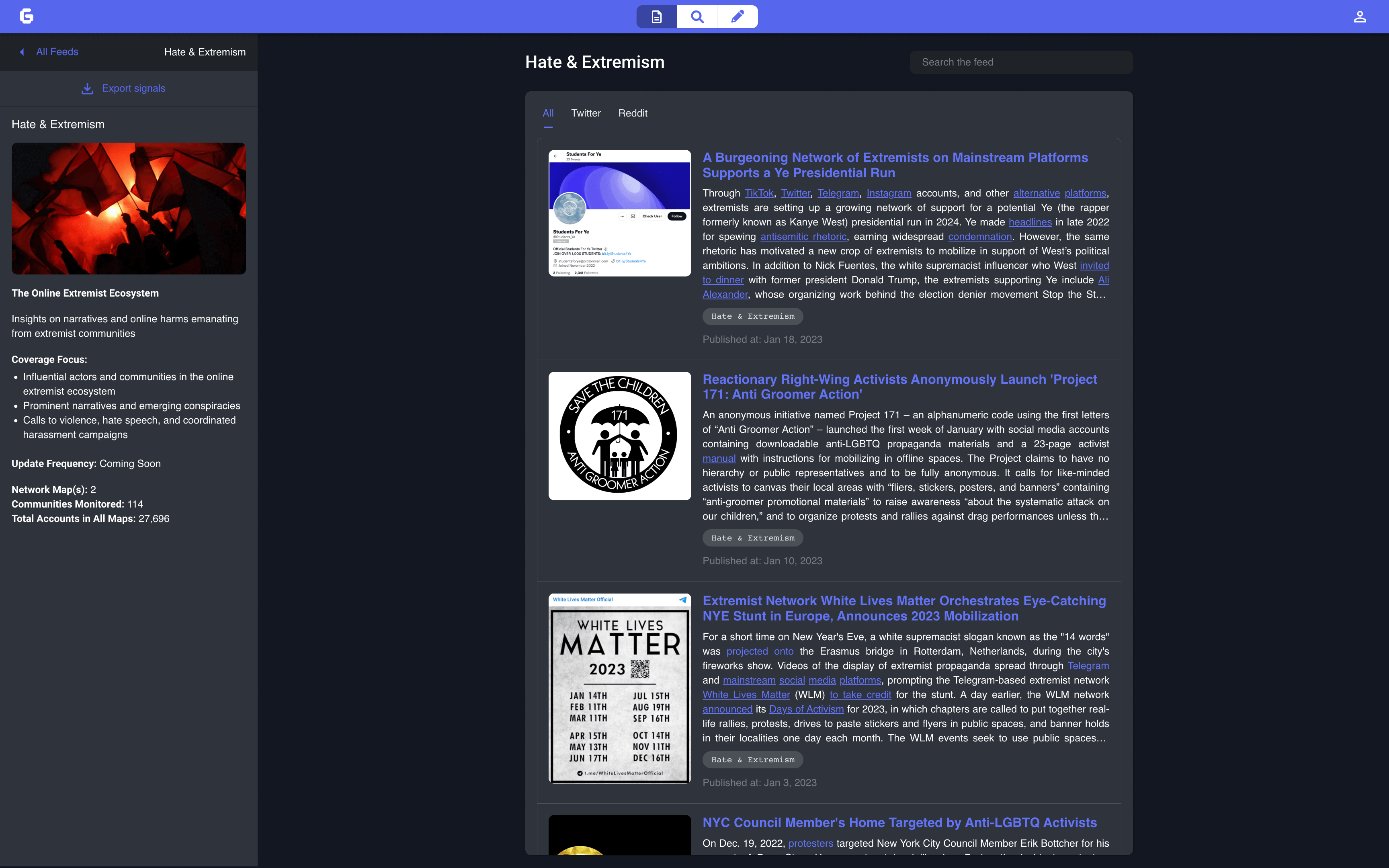This screenshot has height=868, width=1389.
Task: Follow the antisemitic rhetoric link
Action: [x=803, y=237]
